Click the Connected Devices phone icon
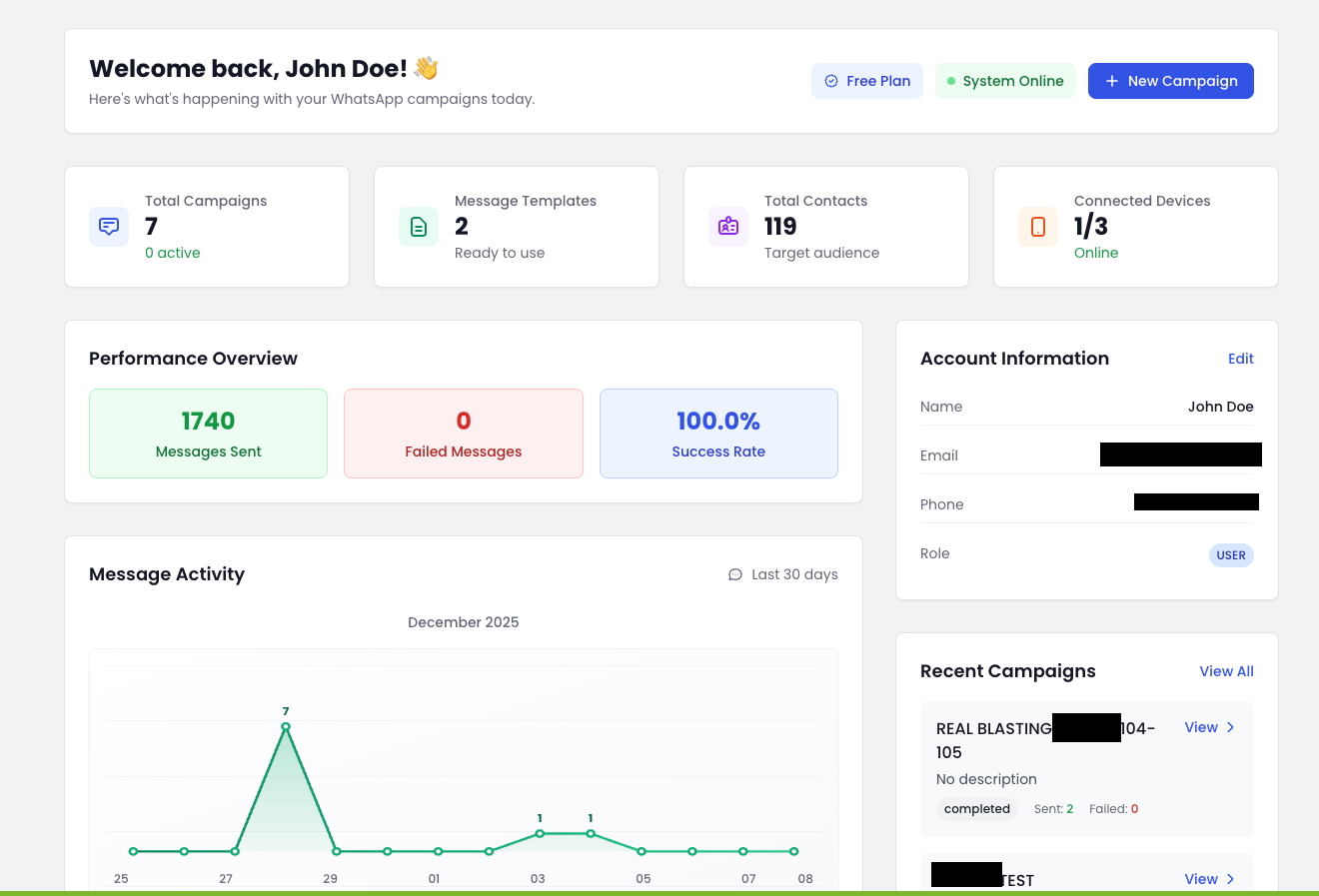This screenshot has height=896, width=1319. tap(1038, 227)
